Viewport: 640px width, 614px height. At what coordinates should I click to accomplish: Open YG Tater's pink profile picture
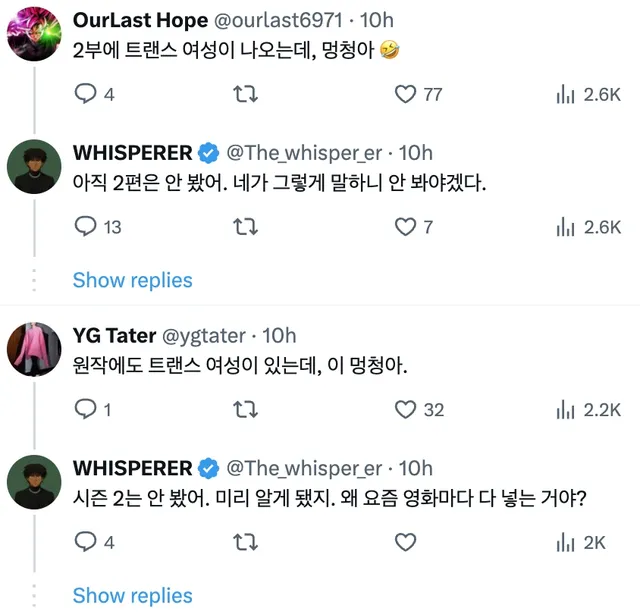click(x=31, y=353)
